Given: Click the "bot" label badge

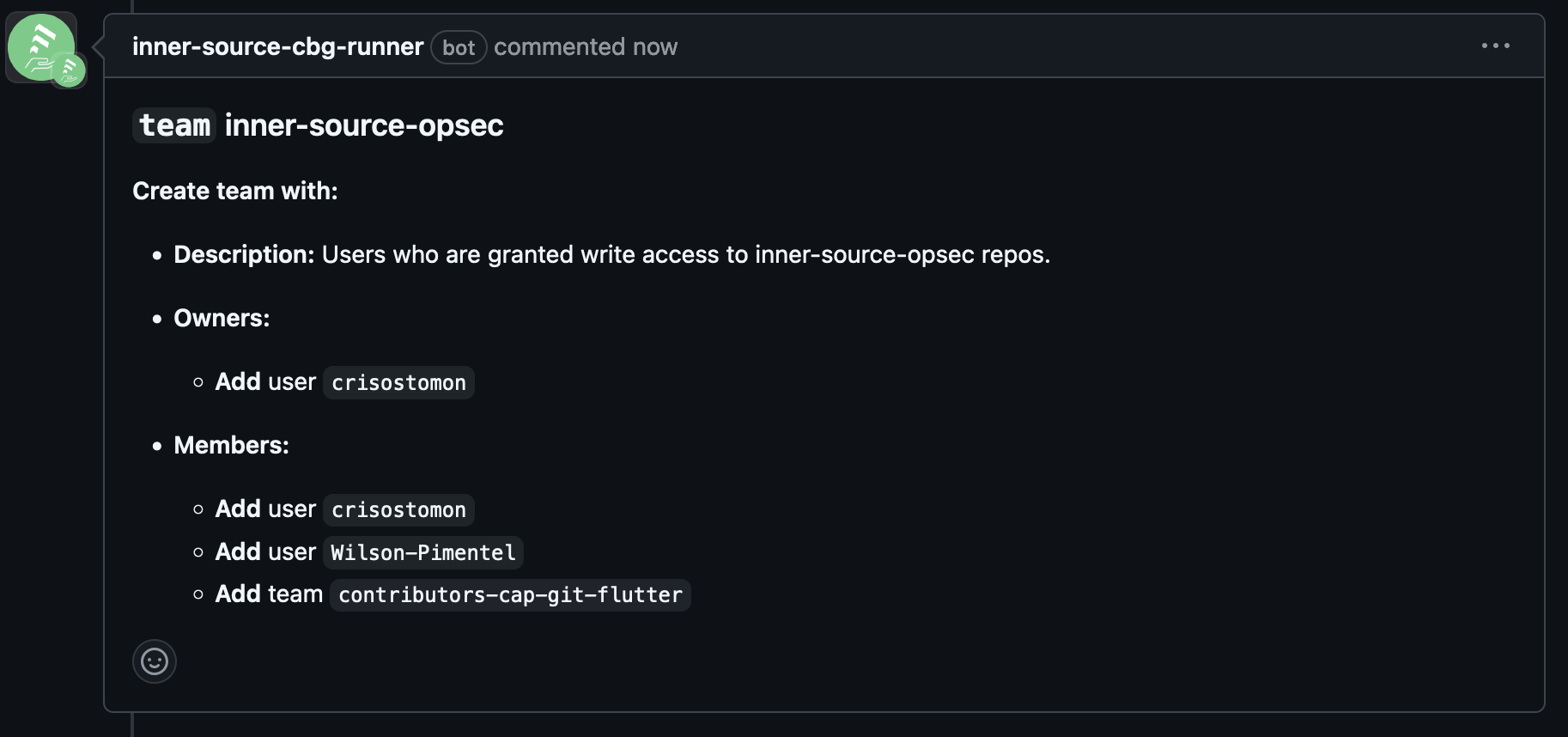Looking at the screenshot, I should coord(459,47).
